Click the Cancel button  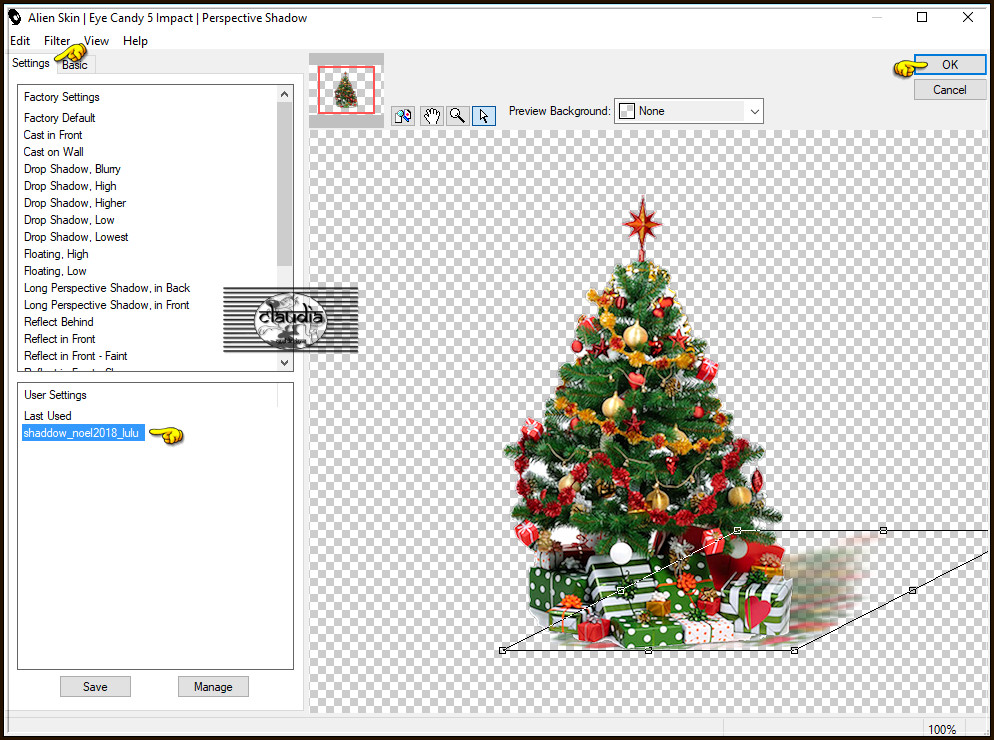click(950, 90)
